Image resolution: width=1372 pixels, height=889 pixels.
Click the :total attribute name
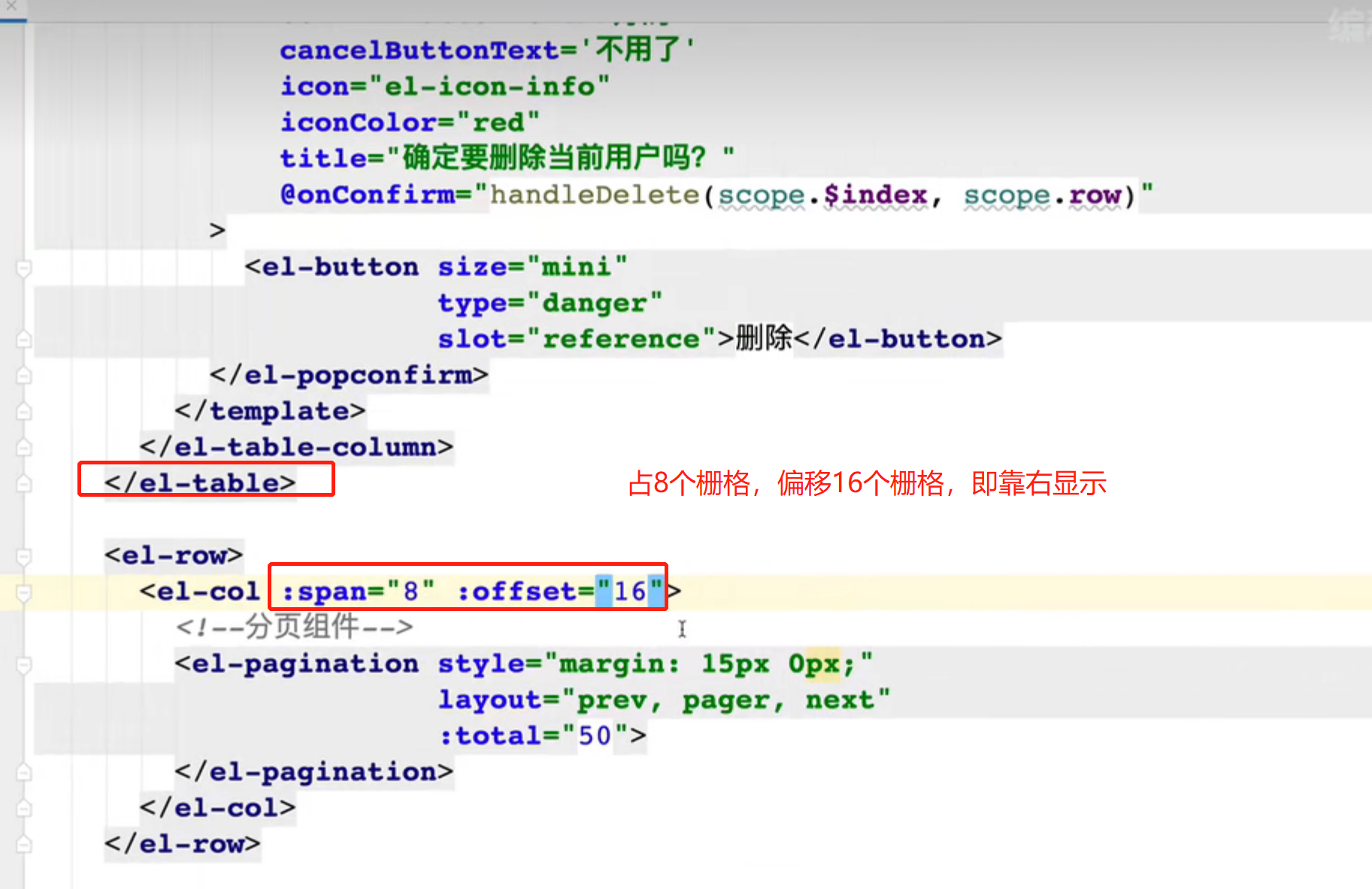click(x=490, y=736)
